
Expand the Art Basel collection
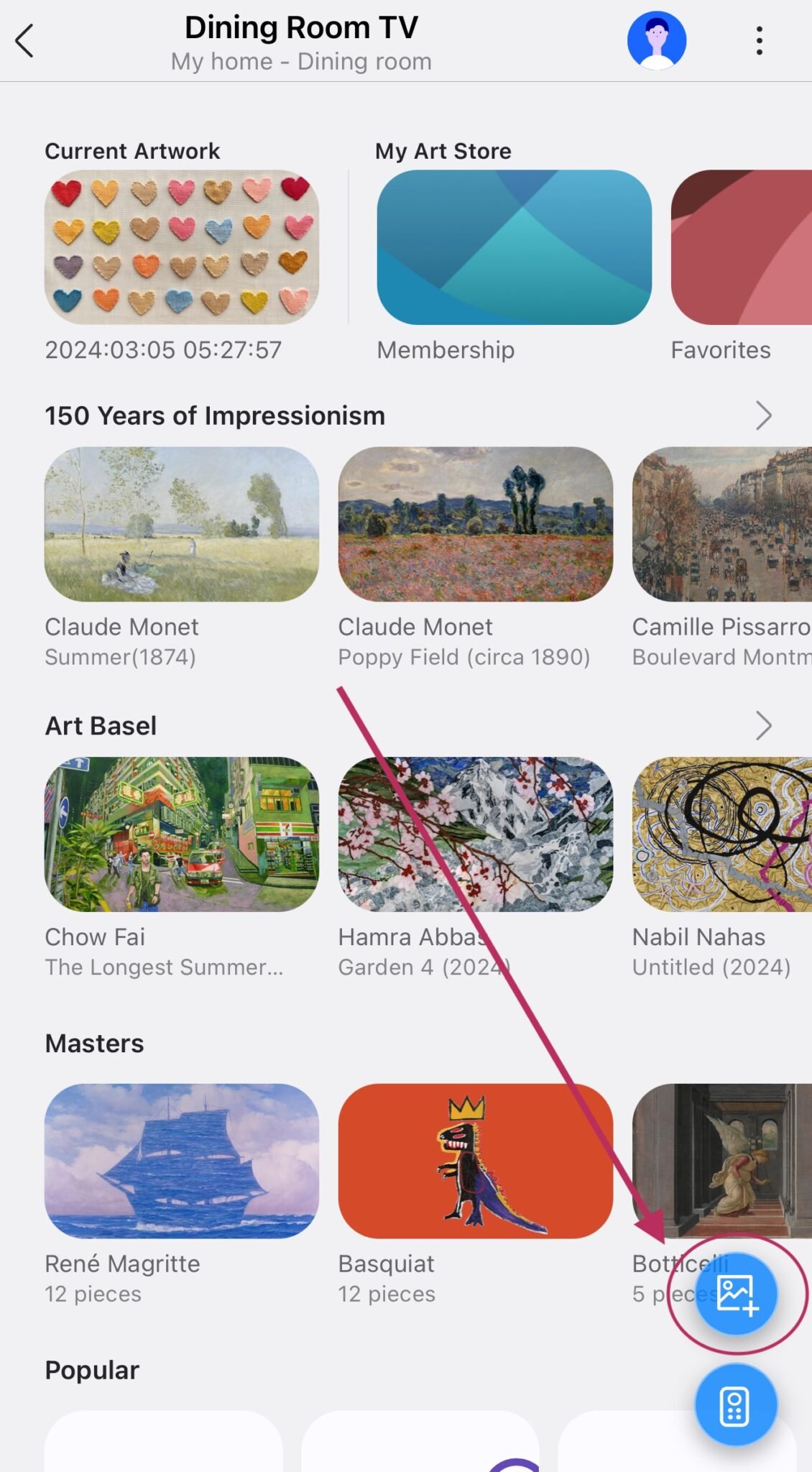tap(764, 726)
